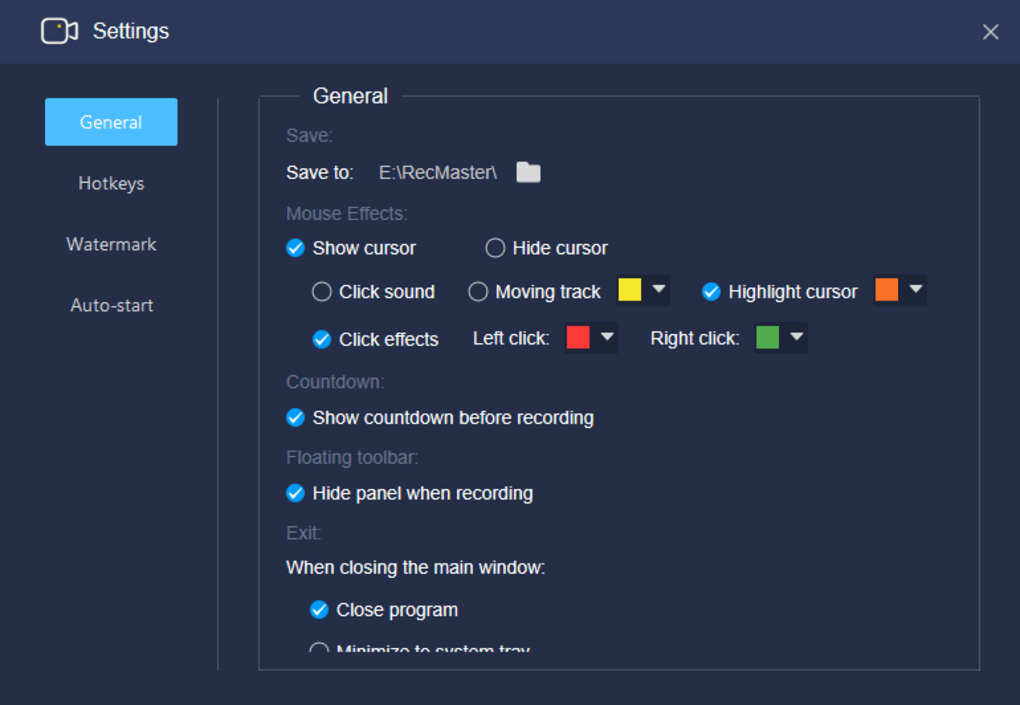Screen dimensions: 1020x705
Task: Toggle the Click effects checkbox
Action: (322, 339)
